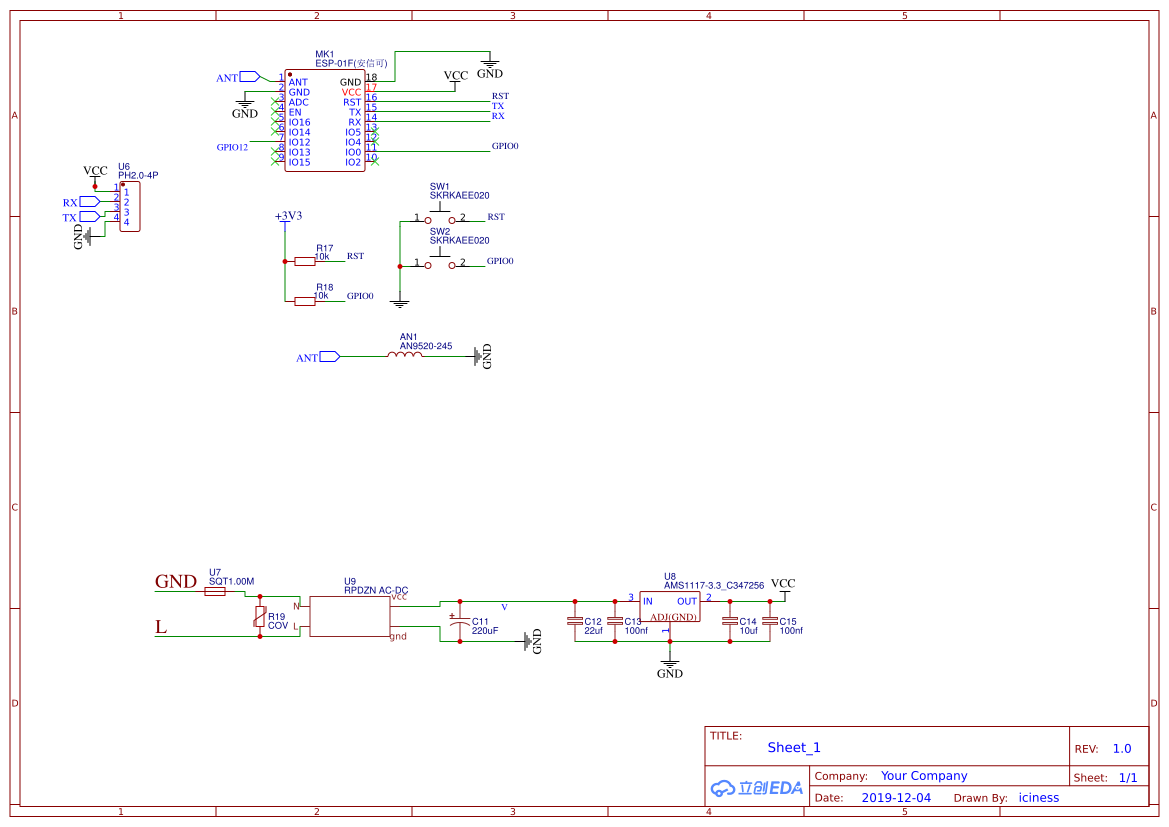The image size is (1169, 827).
Task: Select polarized capacitor C11 symbol
Action: click(459, 621)
